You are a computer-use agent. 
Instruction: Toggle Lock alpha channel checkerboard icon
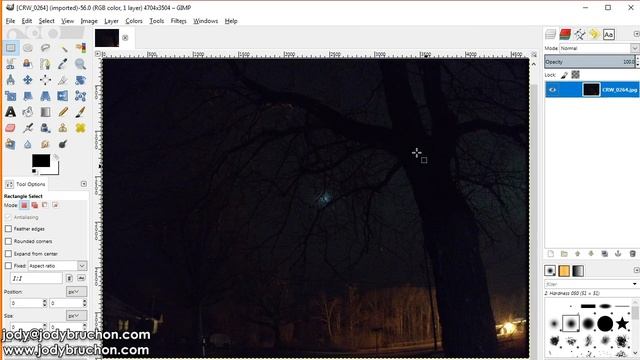(576, 74)
